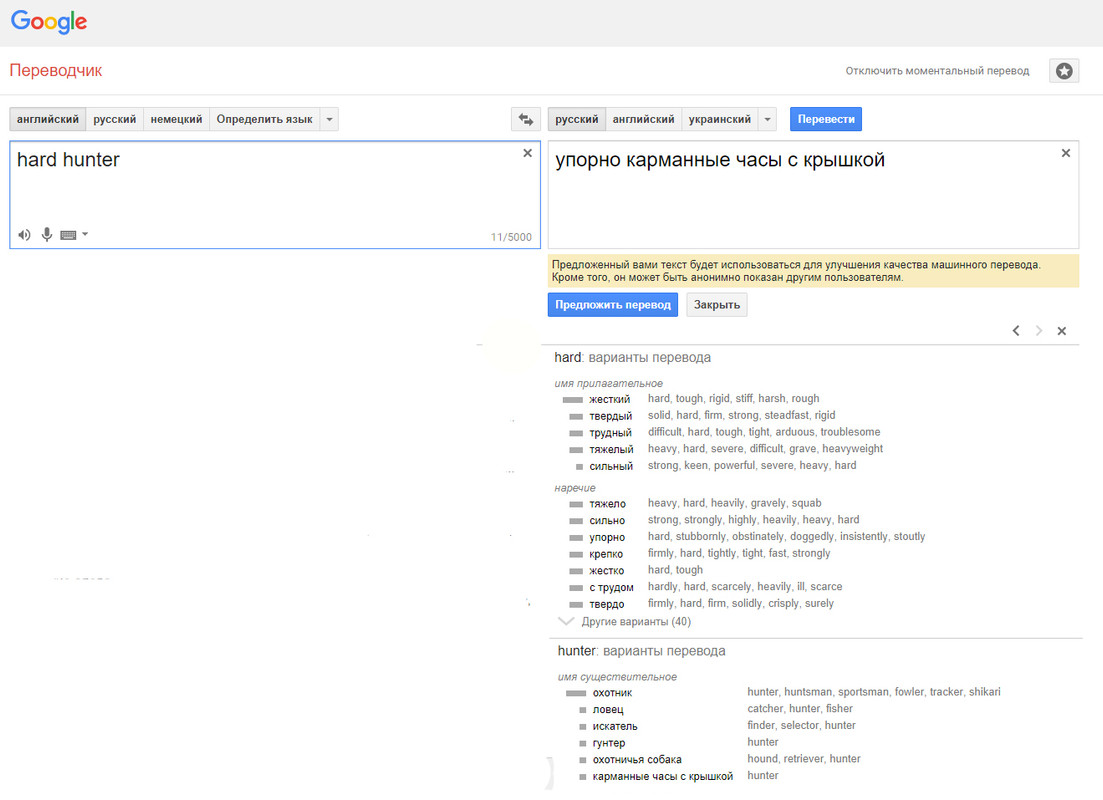Image resolution: width=1103 pixels, height=800 pixels.
Task: Click the Закрыть button
Action: [717, 305]
